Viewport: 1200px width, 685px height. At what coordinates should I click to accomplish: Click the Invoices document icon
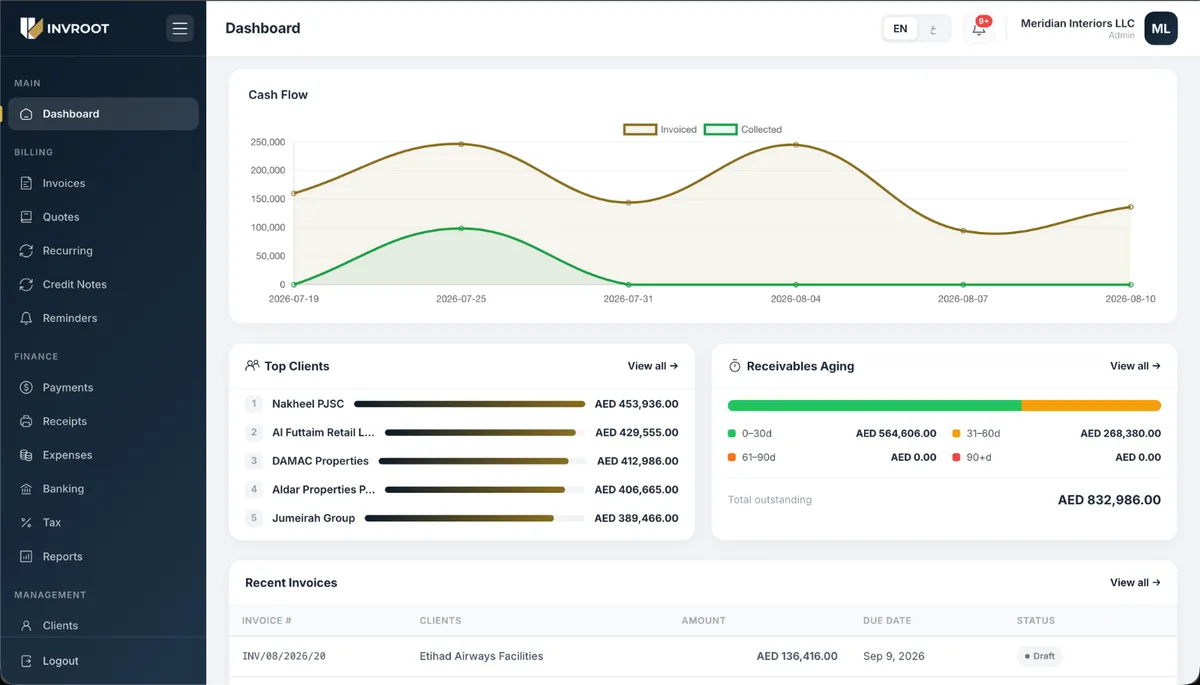(x=26, y=183)
